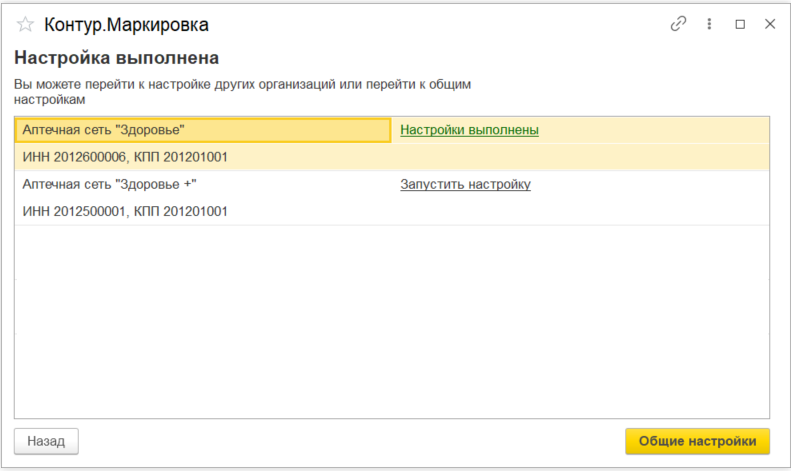This screenshot has height=471, width=791.
Task: Go back with the Назад button
Action: [46, 441]
